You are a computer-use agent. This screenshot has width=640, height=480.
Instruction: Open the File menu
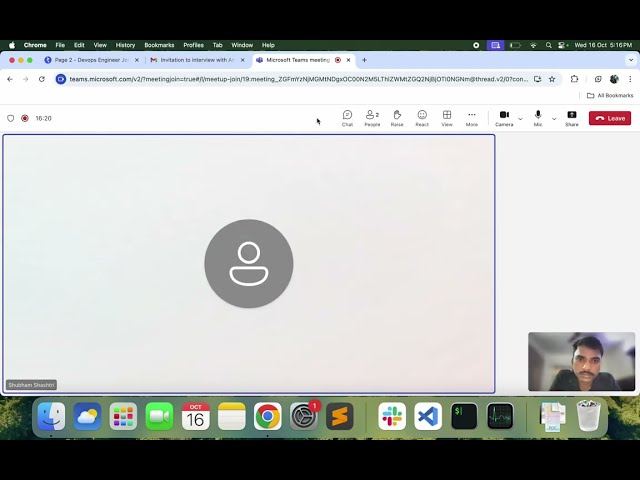[60, 45]
